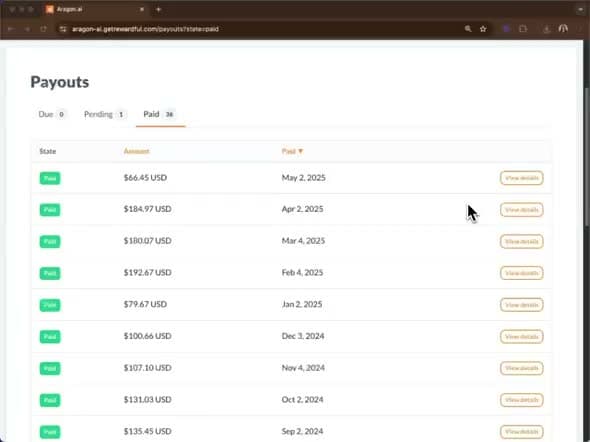Go back with the browser back arrow
This screenshot has width=590, height=442.
click(11, 29)
